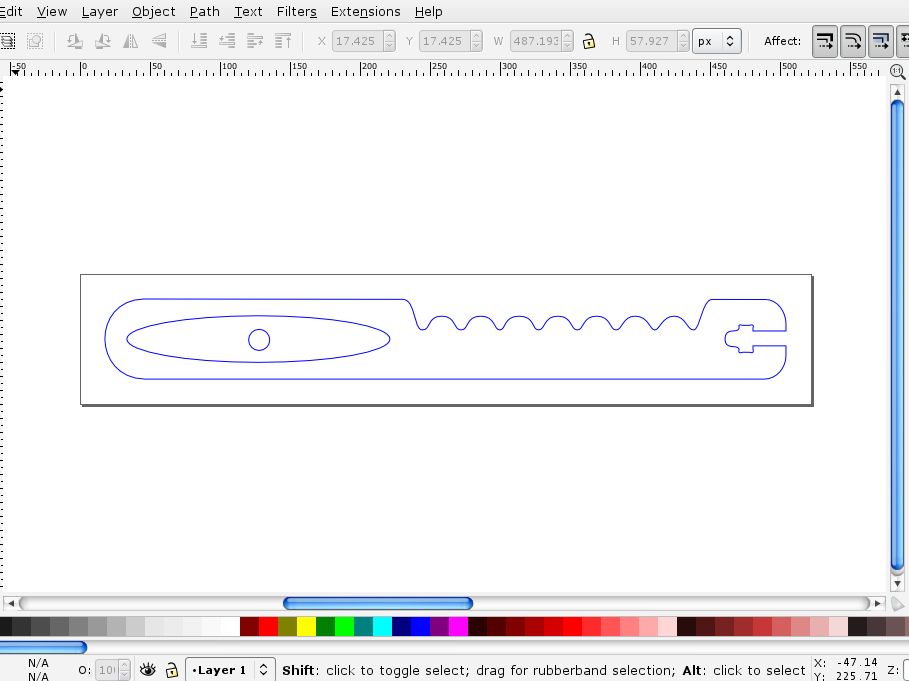
Task: Rotate selection 90° counter-clockwise
Action: [x=74, y=41]
